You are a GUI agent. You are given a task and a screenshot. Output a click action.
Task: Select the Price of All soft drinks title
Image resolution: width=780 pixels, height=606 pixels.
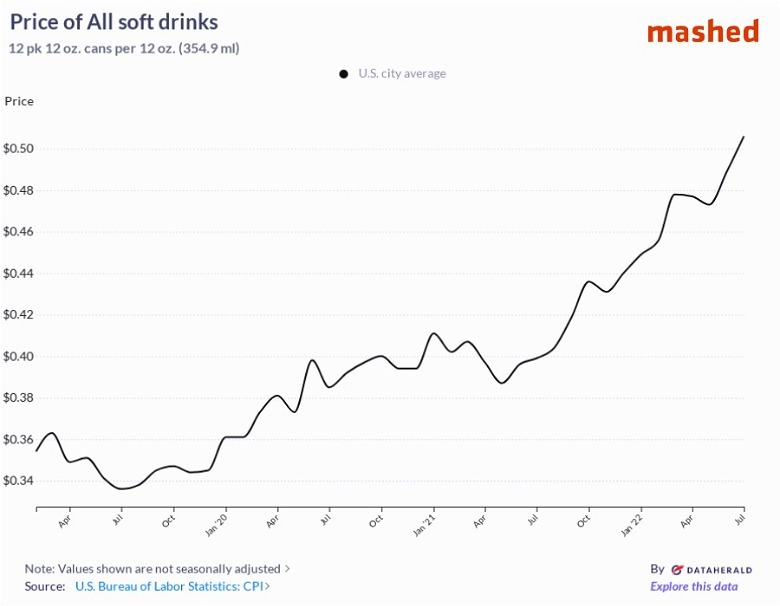coord(114,22)
